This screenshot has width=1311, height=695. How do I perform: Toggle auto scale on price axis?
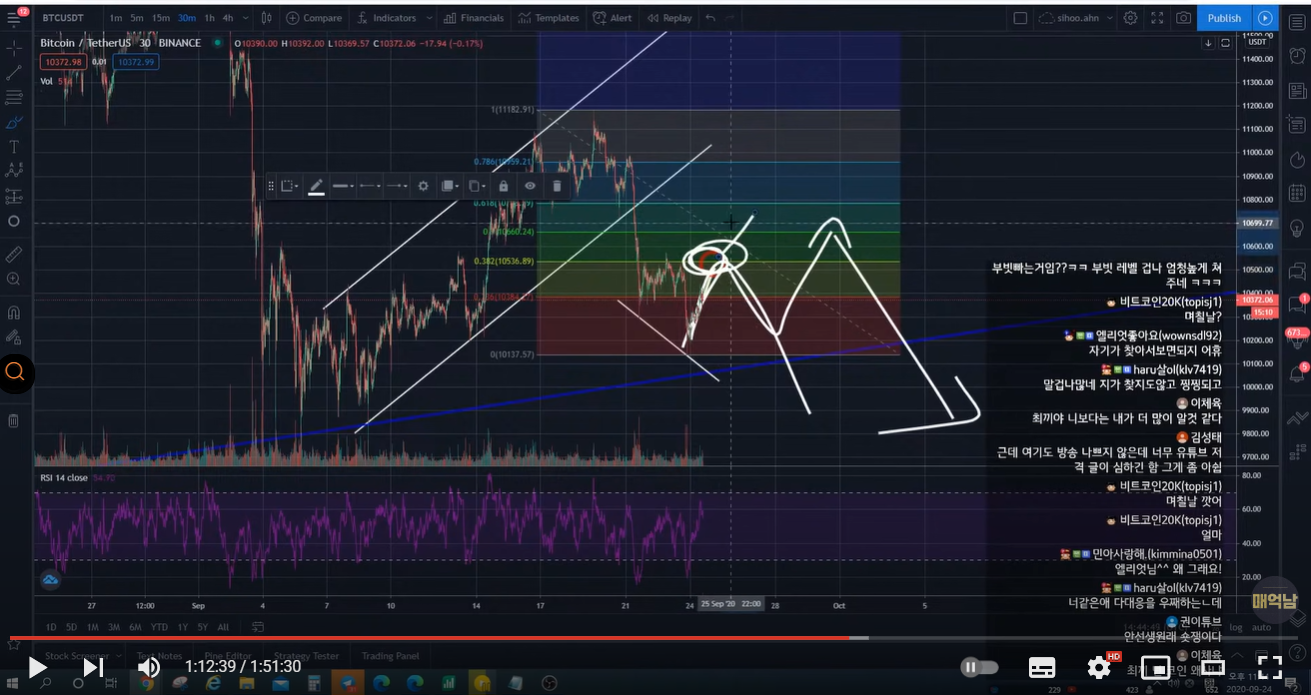pos(1262,627)
